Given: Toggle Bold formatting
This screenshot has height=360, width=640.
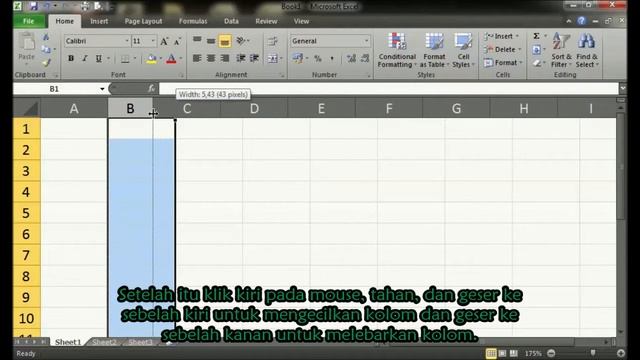Looking at the screenshot, I should pyautogui.click(x=71, y=58).
